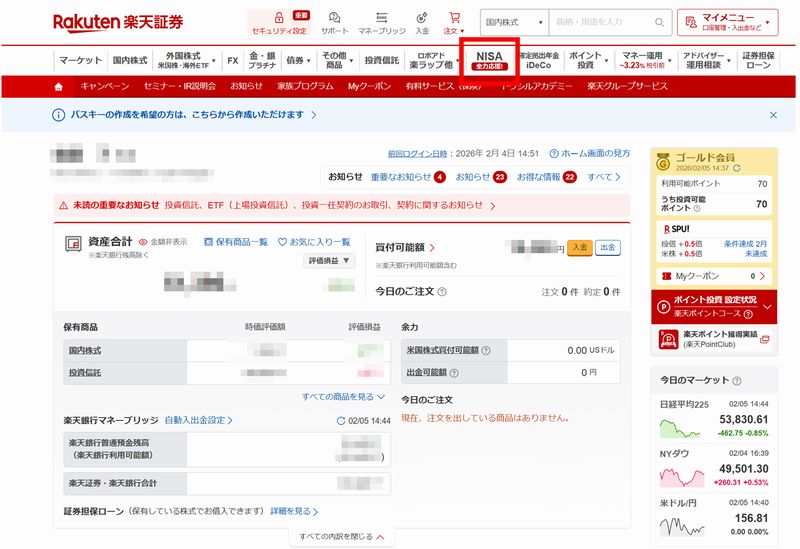Expand the ポイント投資 設定状況 panel
The image size is (800, 549).
point(714,307)
